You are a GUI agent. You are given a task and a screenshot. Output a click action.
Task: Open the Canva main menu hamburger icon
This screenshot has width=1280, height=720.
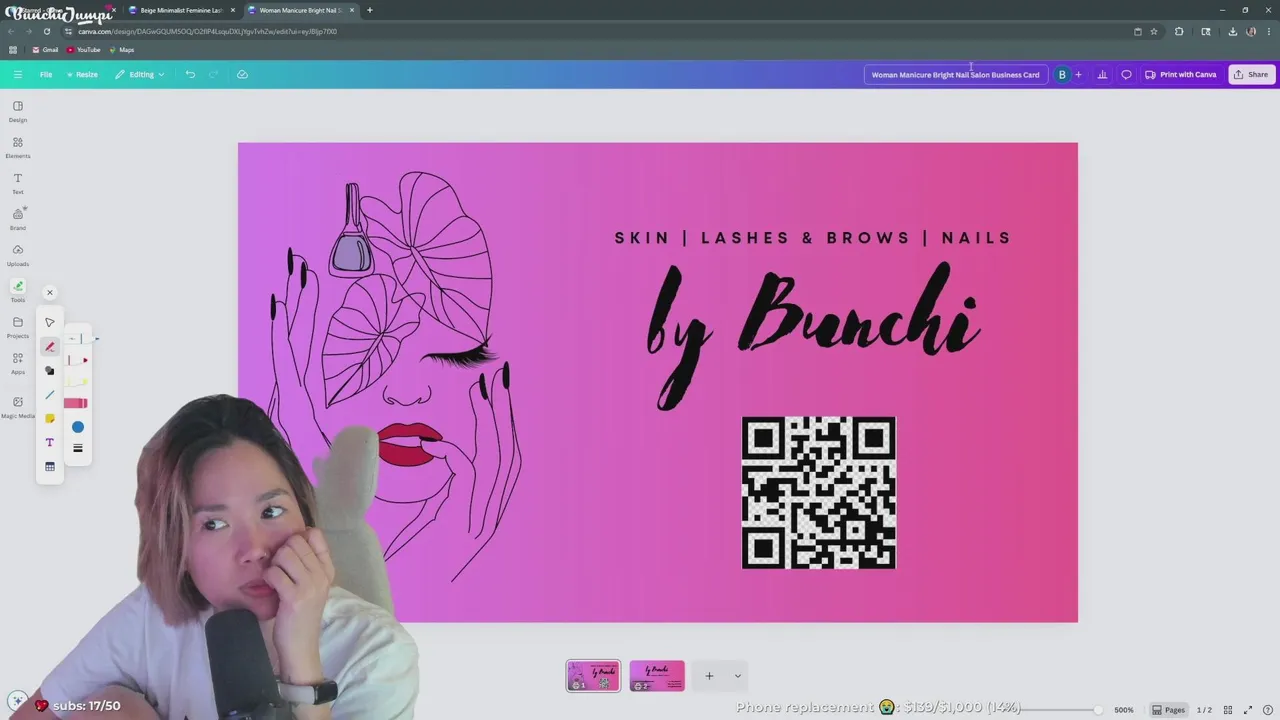(x=18, y=74)
